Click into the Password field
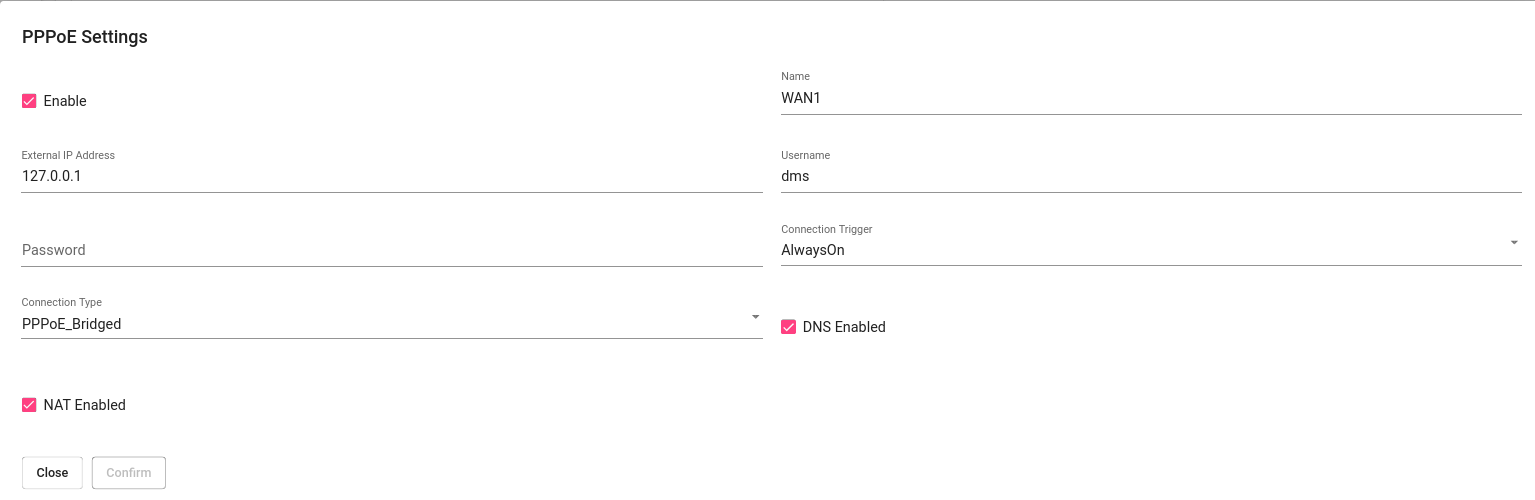 click(391, 250)
